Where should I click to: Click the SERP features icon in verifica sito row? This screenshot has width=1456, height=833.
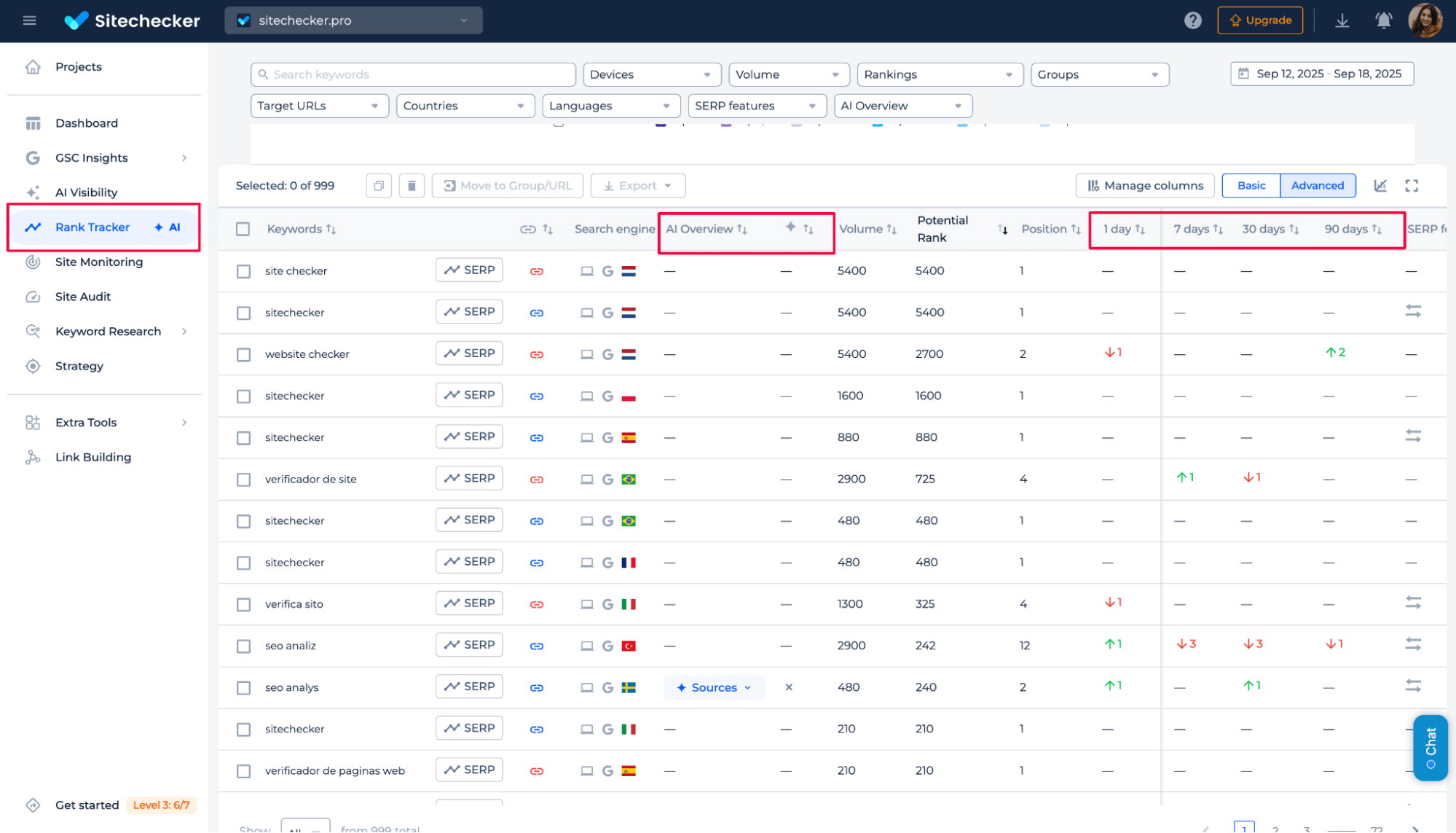coord(1413,603)
